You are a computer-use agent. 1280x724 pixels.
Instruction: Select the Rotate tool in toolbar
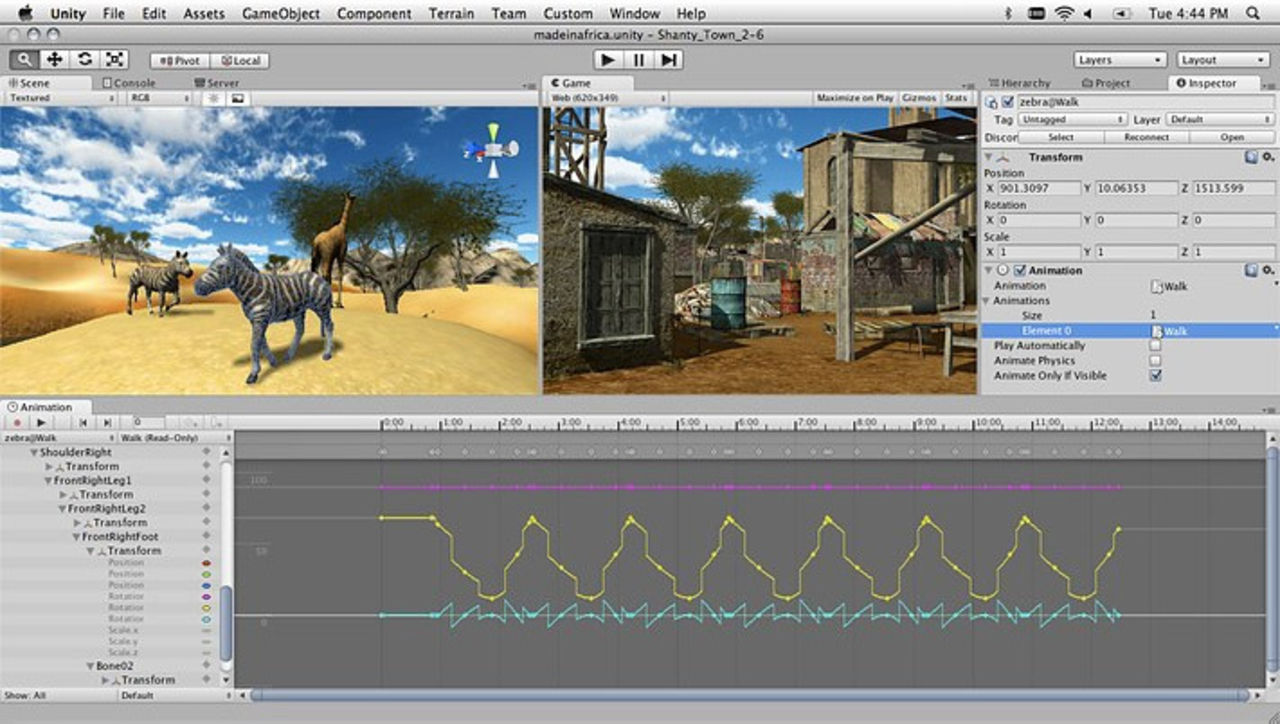(x=84, y=60)
